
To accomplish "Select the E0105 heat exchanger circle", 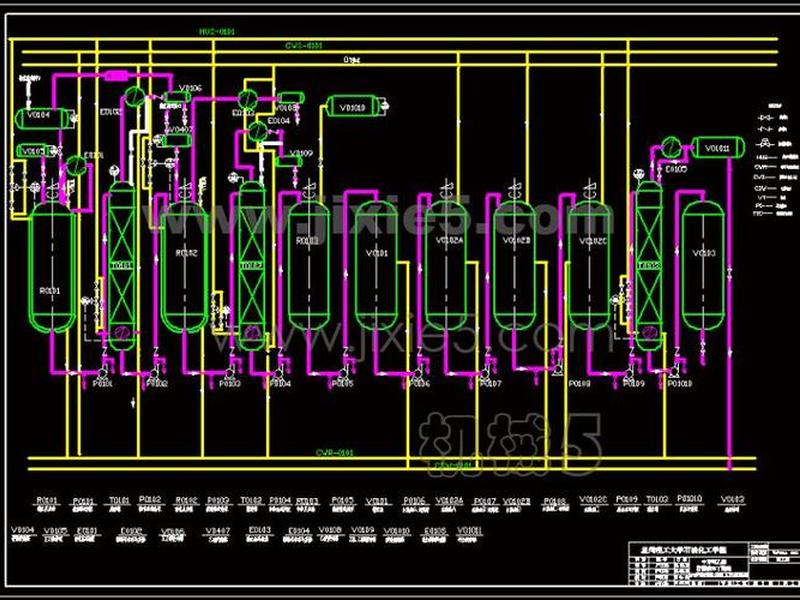I will (x=671, y=148).
